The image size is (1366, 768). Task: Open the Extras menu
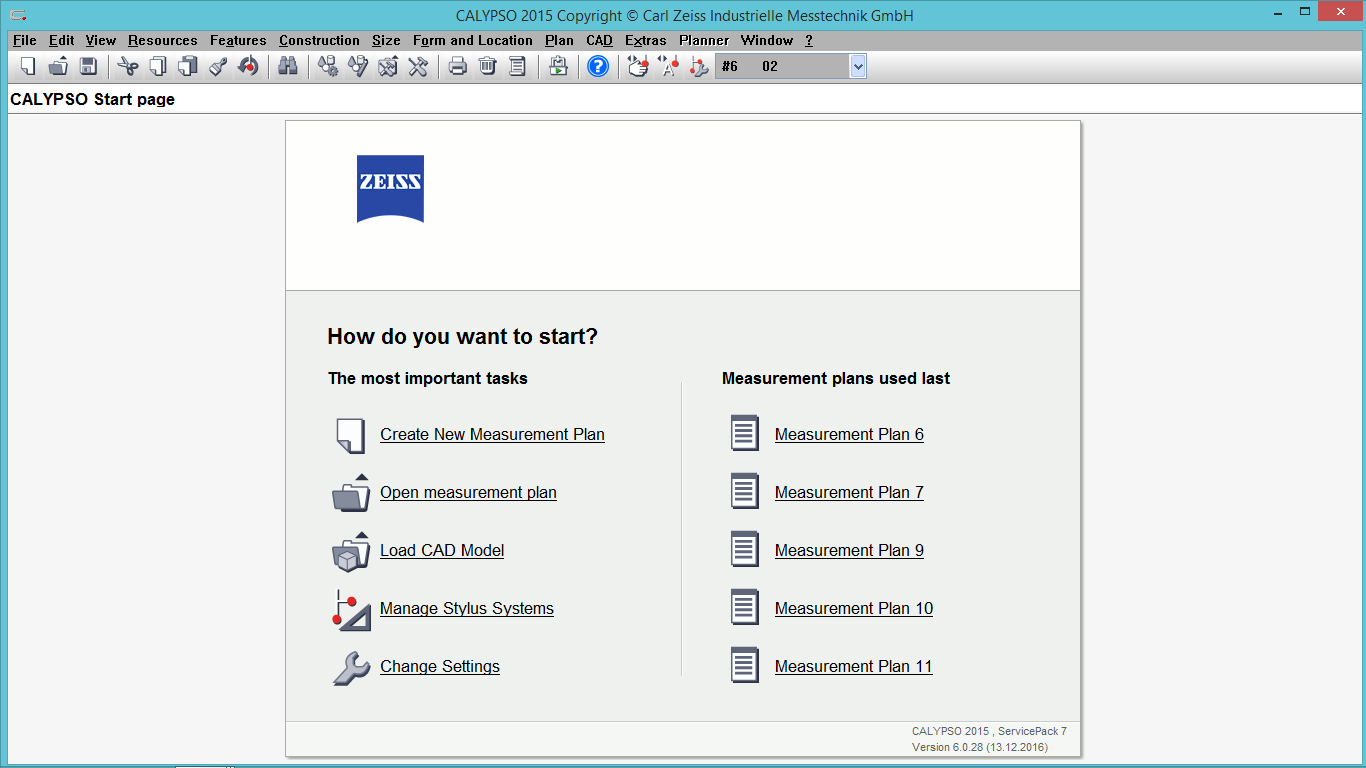point(646,41)
